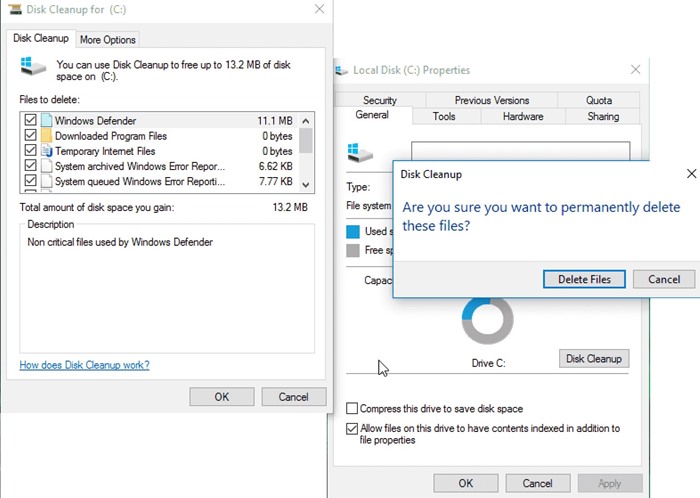The height and width of the screenshot is (498, 700).
Task: Click the Local Disk Properties title icon
Action: tap(342, 70)
